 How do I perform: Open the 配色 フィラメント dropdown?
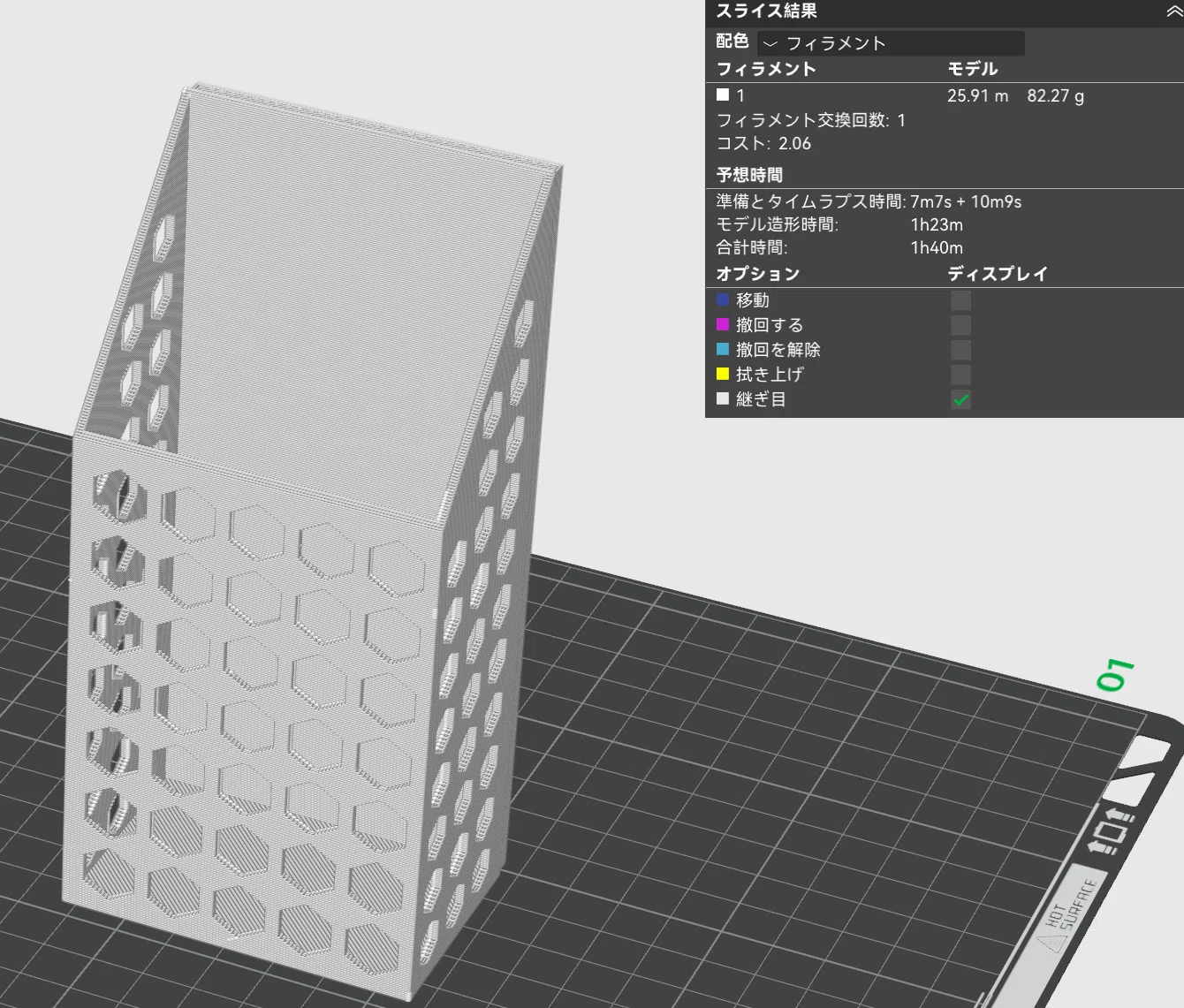[891, 43]
